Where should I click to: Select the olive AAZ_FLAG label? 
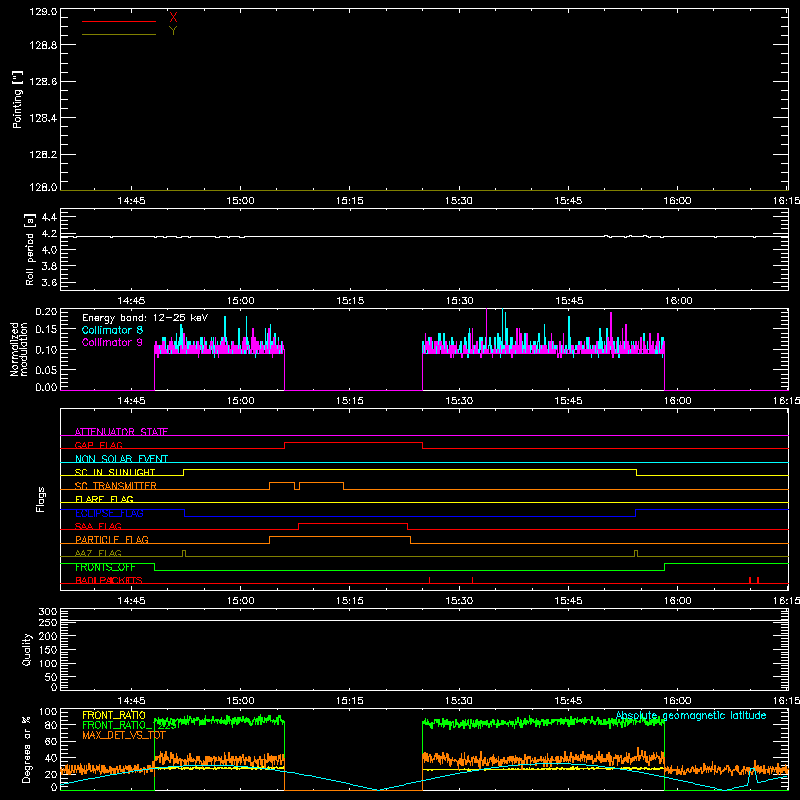98,553
